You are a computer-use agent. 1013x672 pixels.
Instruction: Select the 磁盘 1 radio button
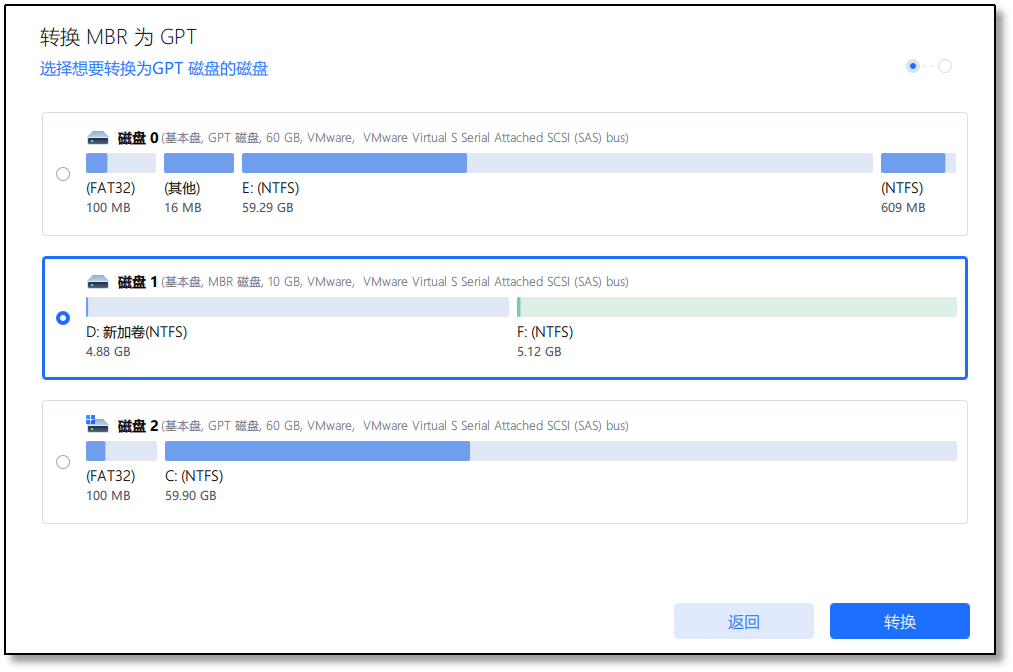[63, 318]
